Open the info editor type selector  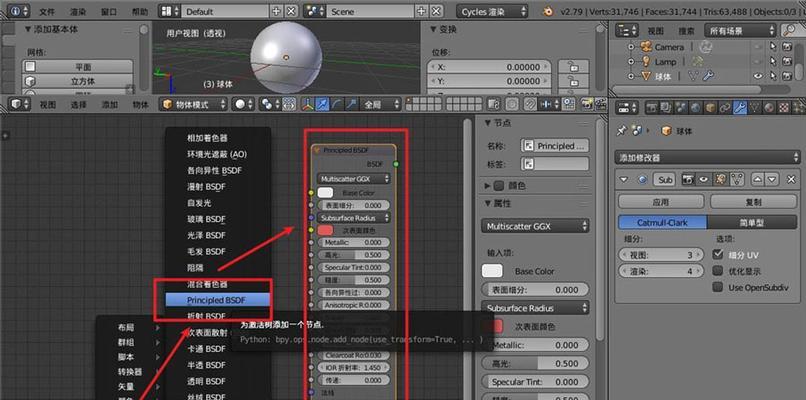coord(19,11)
